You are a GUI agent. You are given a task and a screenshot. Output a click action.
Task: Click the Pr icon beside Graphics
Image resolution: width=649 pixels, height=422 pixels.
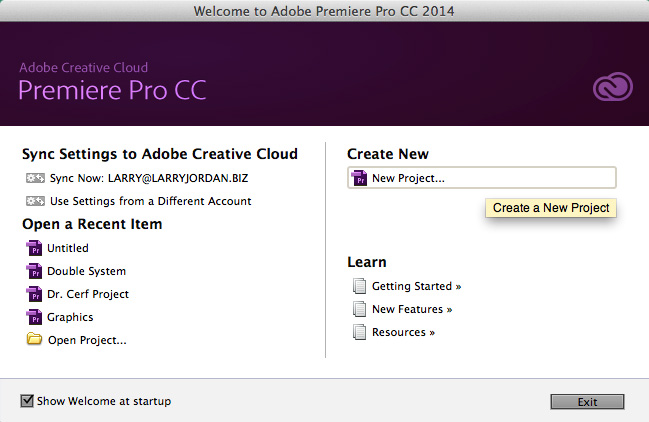(34, 317)
